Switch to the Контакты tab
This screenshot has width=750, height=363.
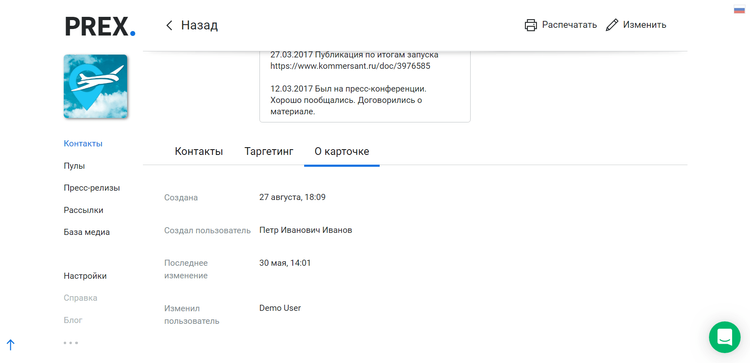199,152
